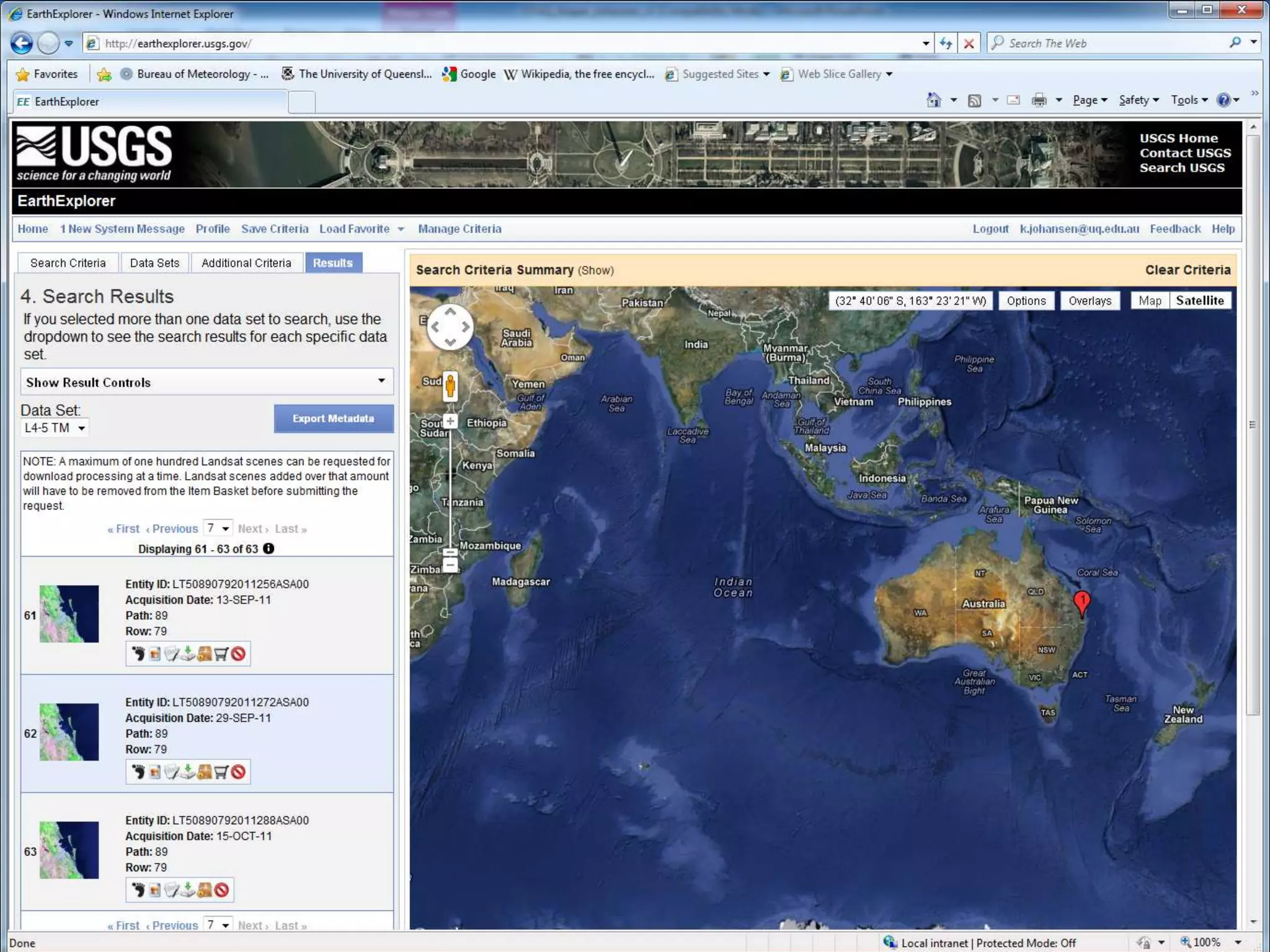
Task: Click thumbnail of result 63
Action: pyautogui.click(x=69, y=850)
